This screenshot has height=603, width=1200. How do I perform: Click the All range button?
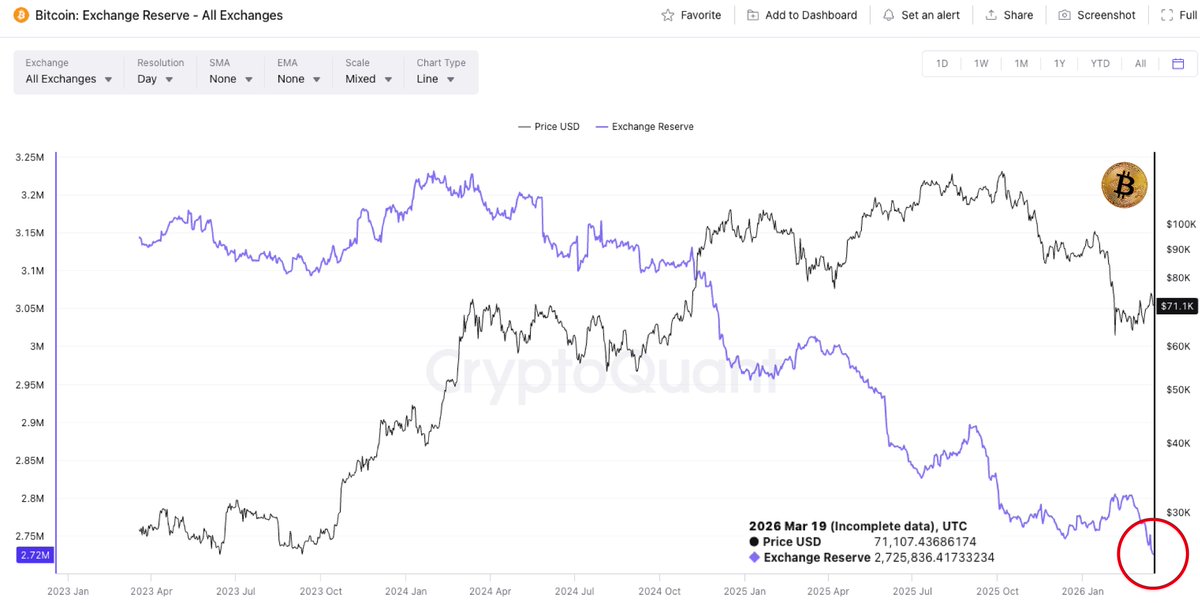[x=1140, y=64]
